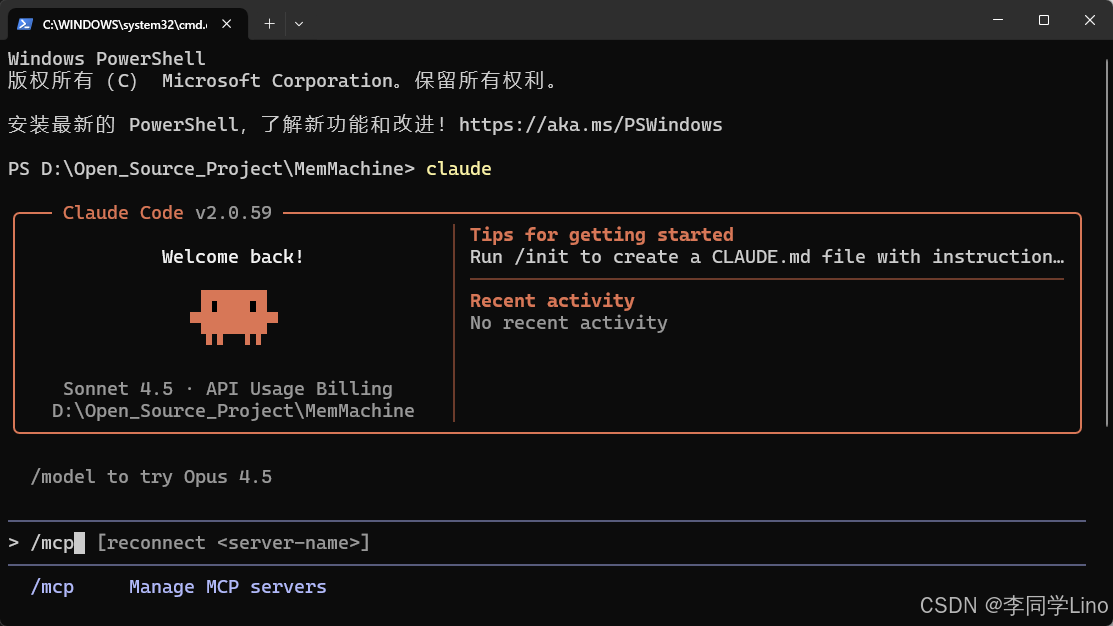Click the PowerShell icon on the tab
This screenshot has height=626, width=1113.
tap(25, 24)
